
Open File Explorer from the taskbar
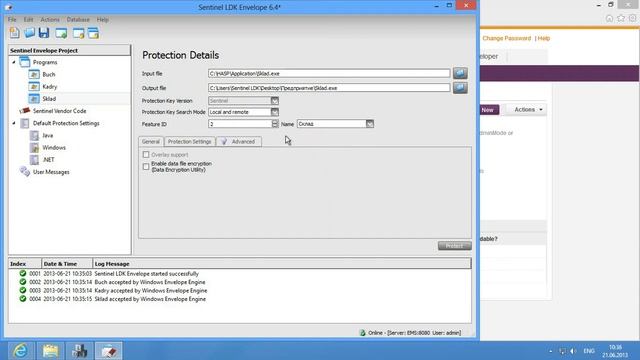coord(50,351)
